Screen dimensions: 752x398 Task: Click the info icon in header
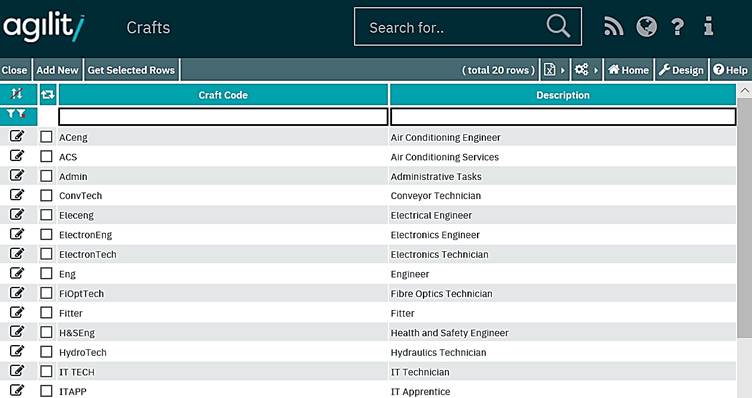708,26
